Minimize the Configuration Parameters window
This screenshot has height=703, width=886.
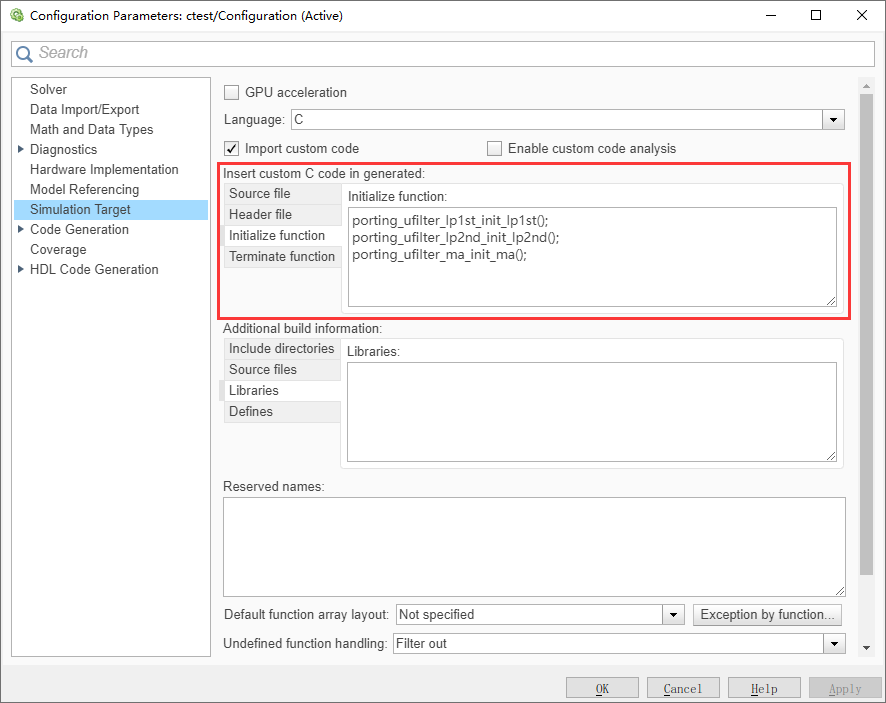[x=771, y=15]
